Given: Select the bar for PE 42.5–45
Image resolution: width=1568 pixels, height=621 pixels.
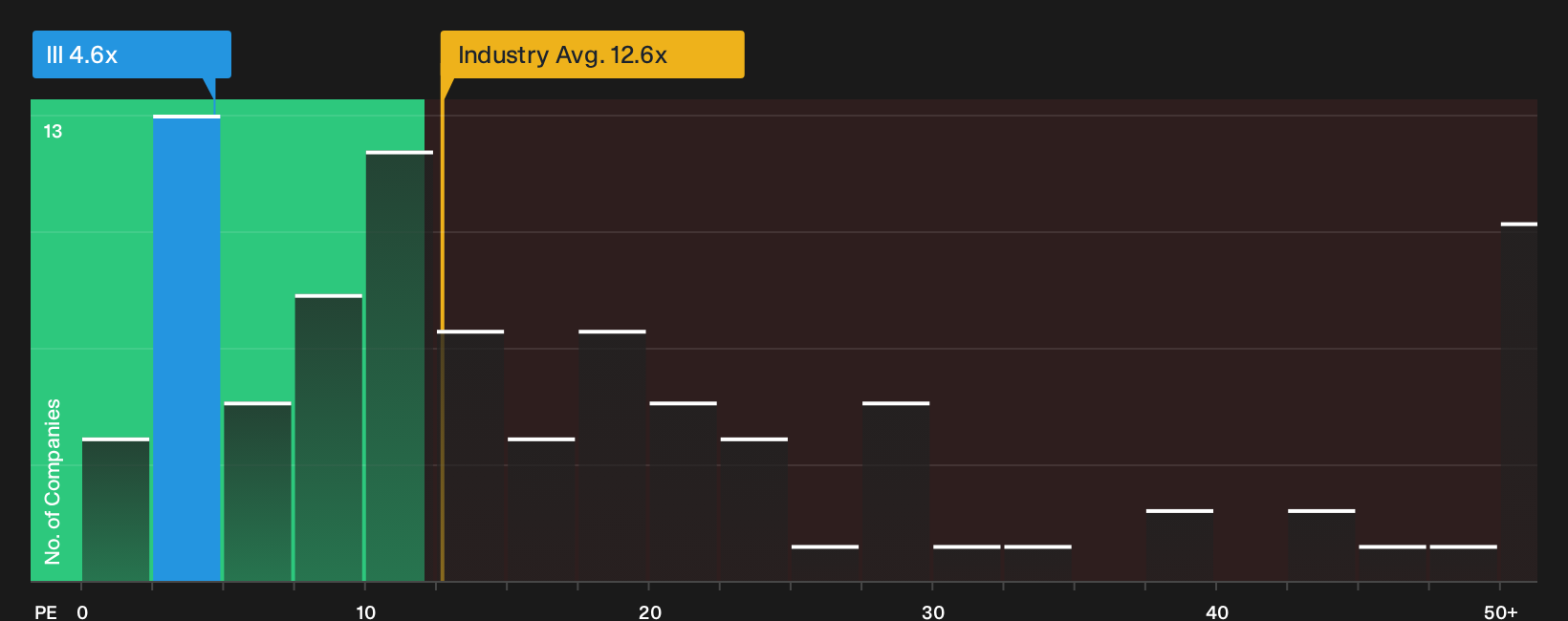Looking at the screenshot, I should (x=1321, y=546).
